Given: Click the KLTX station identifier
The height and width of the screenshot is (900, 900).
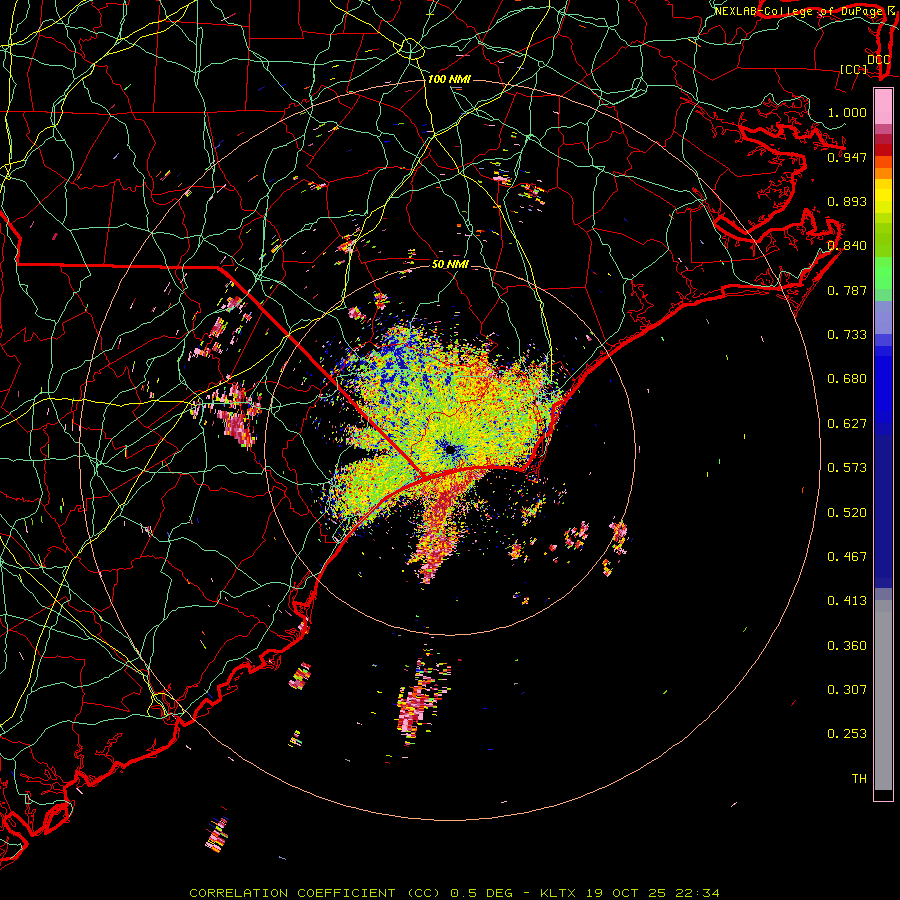Looking at the screenshot, I should click(x=559, y=893).
